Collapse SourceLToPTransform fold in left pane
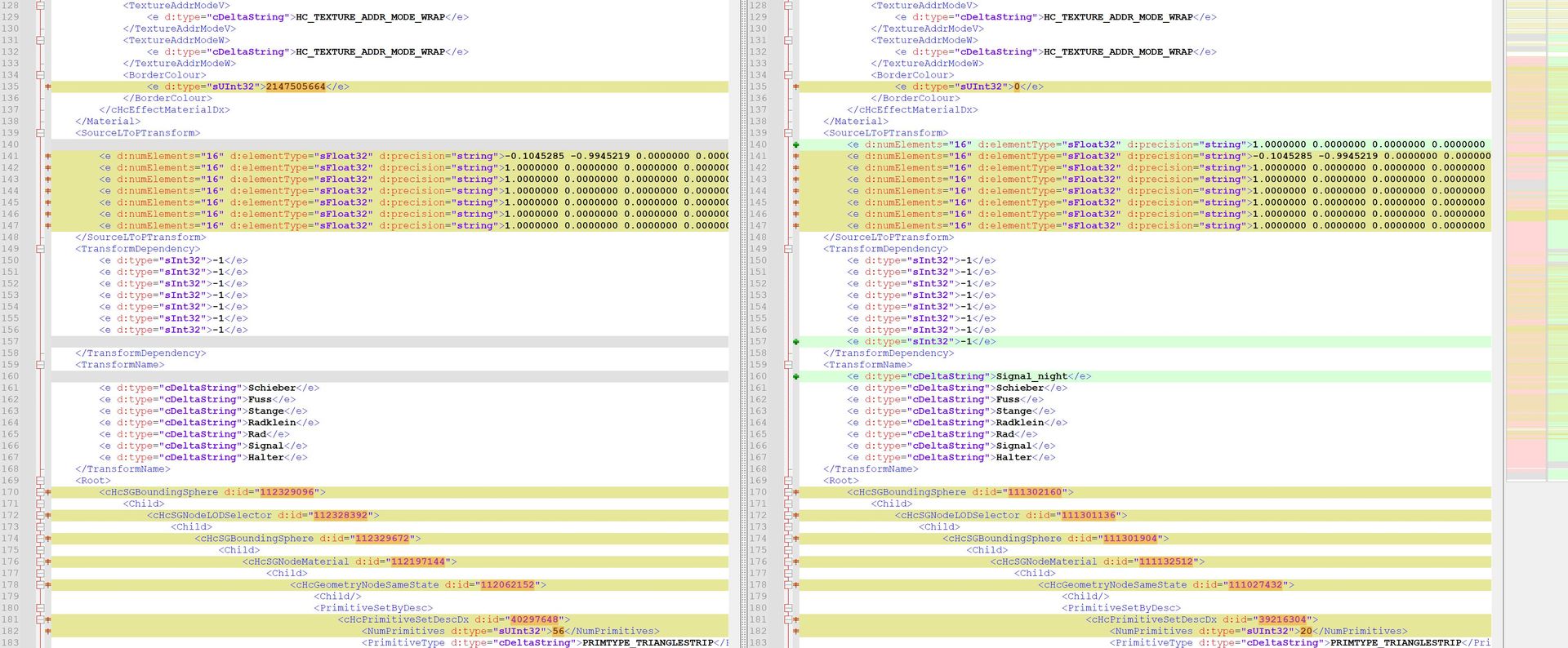Viewport: 1568px width, 648px height. click(39, 133)
